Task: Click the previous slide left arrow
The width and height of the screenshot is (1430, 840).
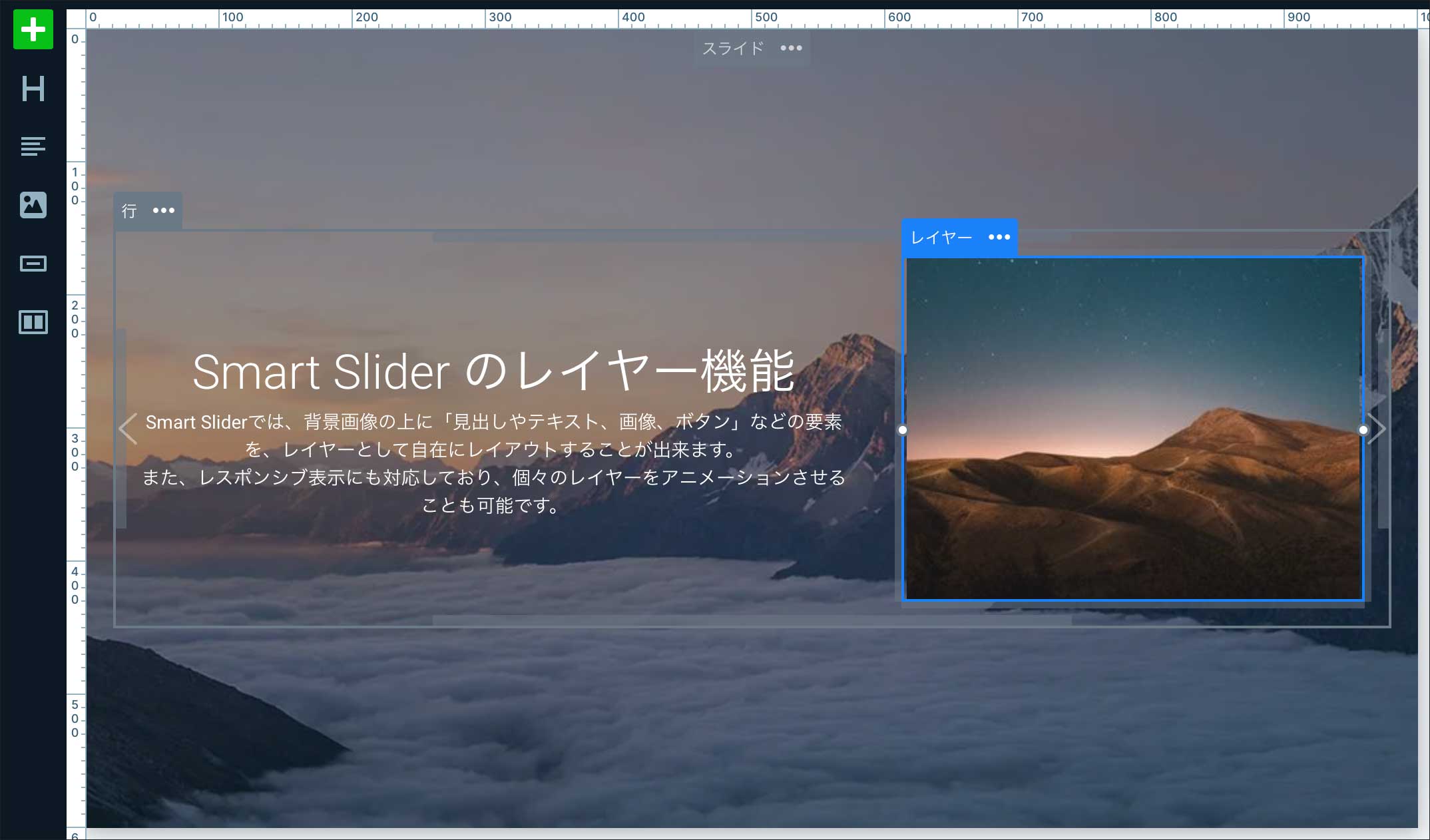Action: point(128,429)
